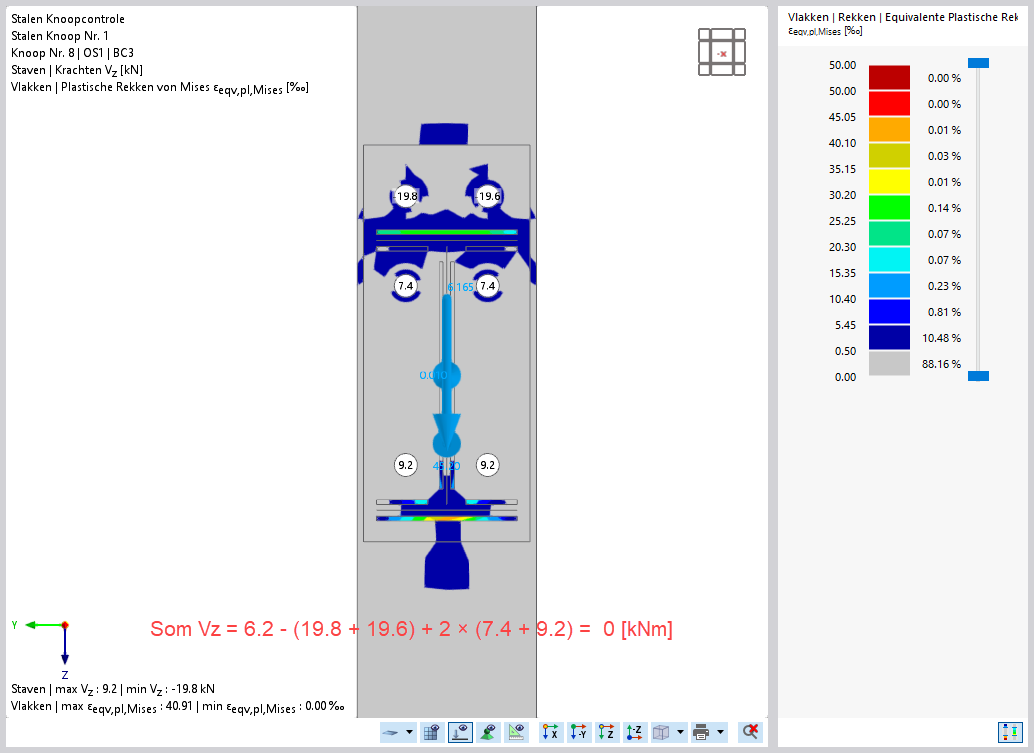Click the isometric cube view icon

tap(661, 732)
